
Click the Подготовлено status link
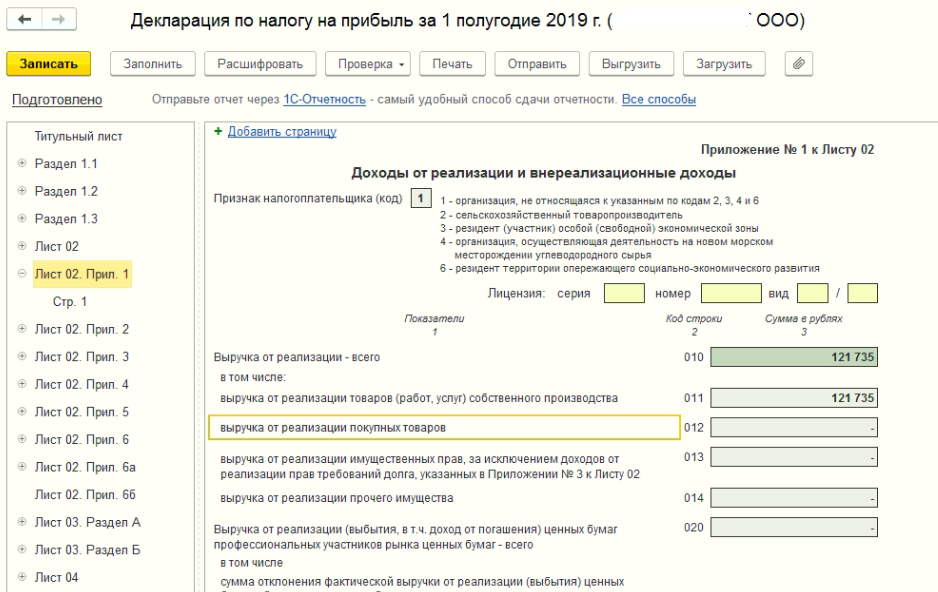tap(56, 100)
